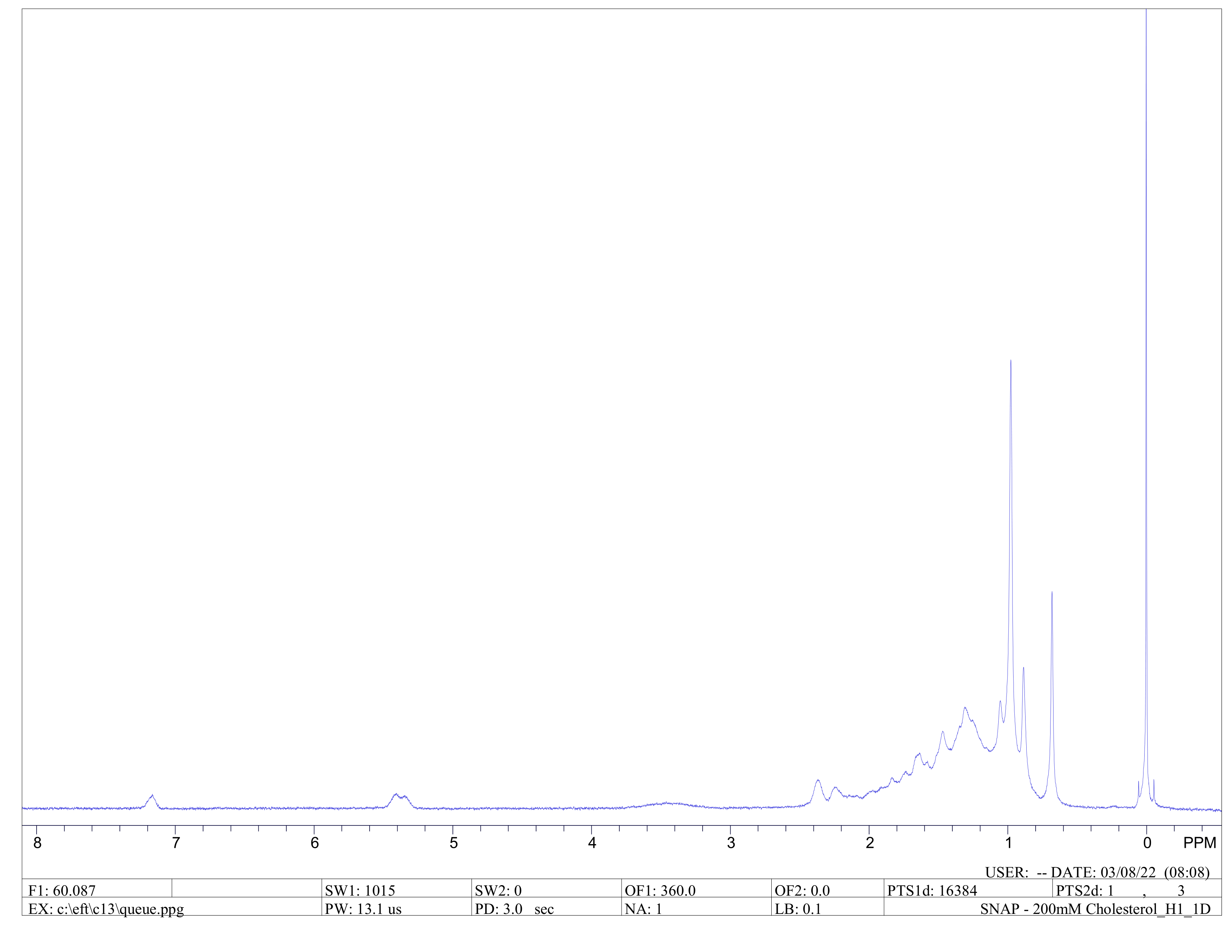The width and height of the screenshot is (1232, 952).
Task: Click the axis label 8
Action: [37, 843]
